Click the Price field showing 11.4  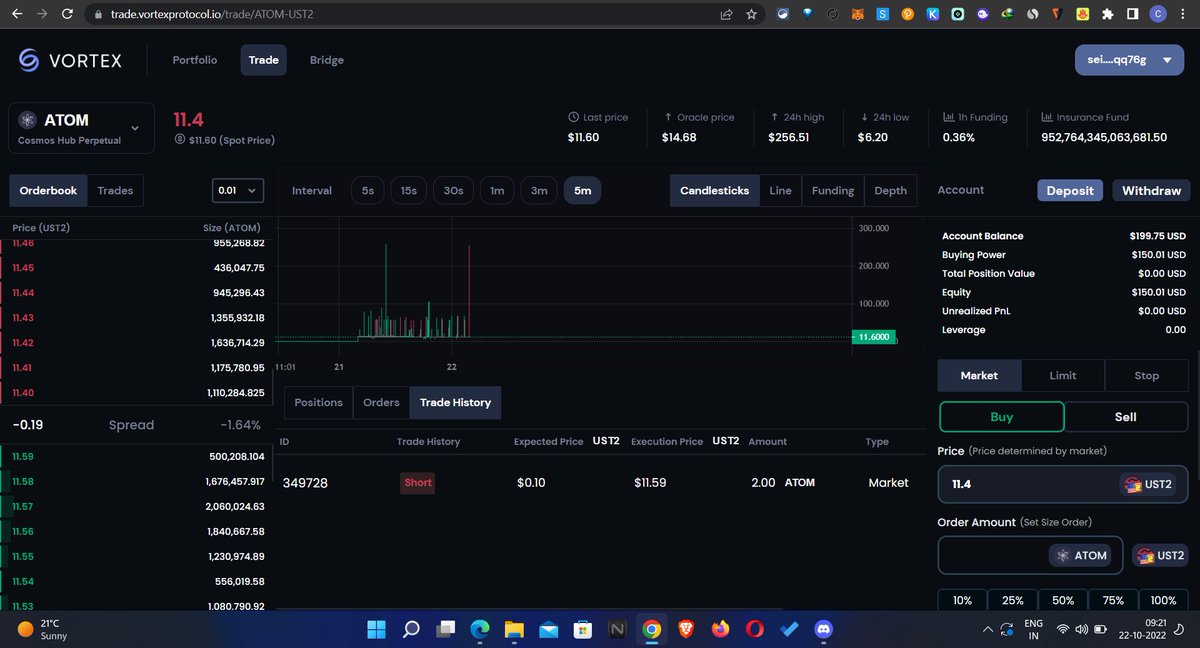click(1062, 484)
